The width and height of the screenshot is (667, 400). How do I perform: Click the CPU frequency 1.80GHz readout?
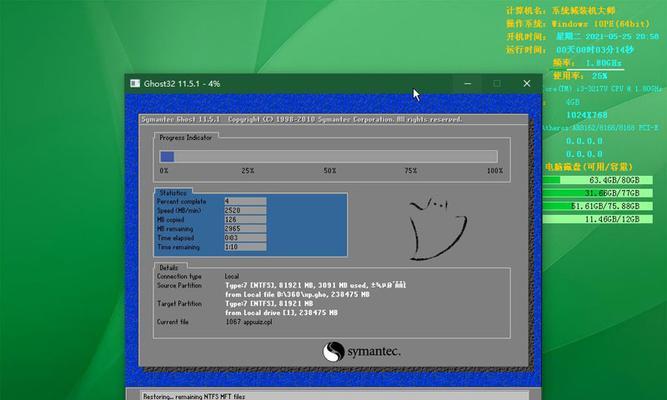(x=588, y=63)
